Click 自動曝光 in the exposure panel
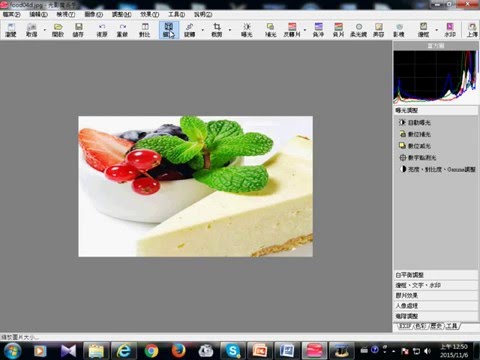480x360 pixels. (x=415, y=123)
